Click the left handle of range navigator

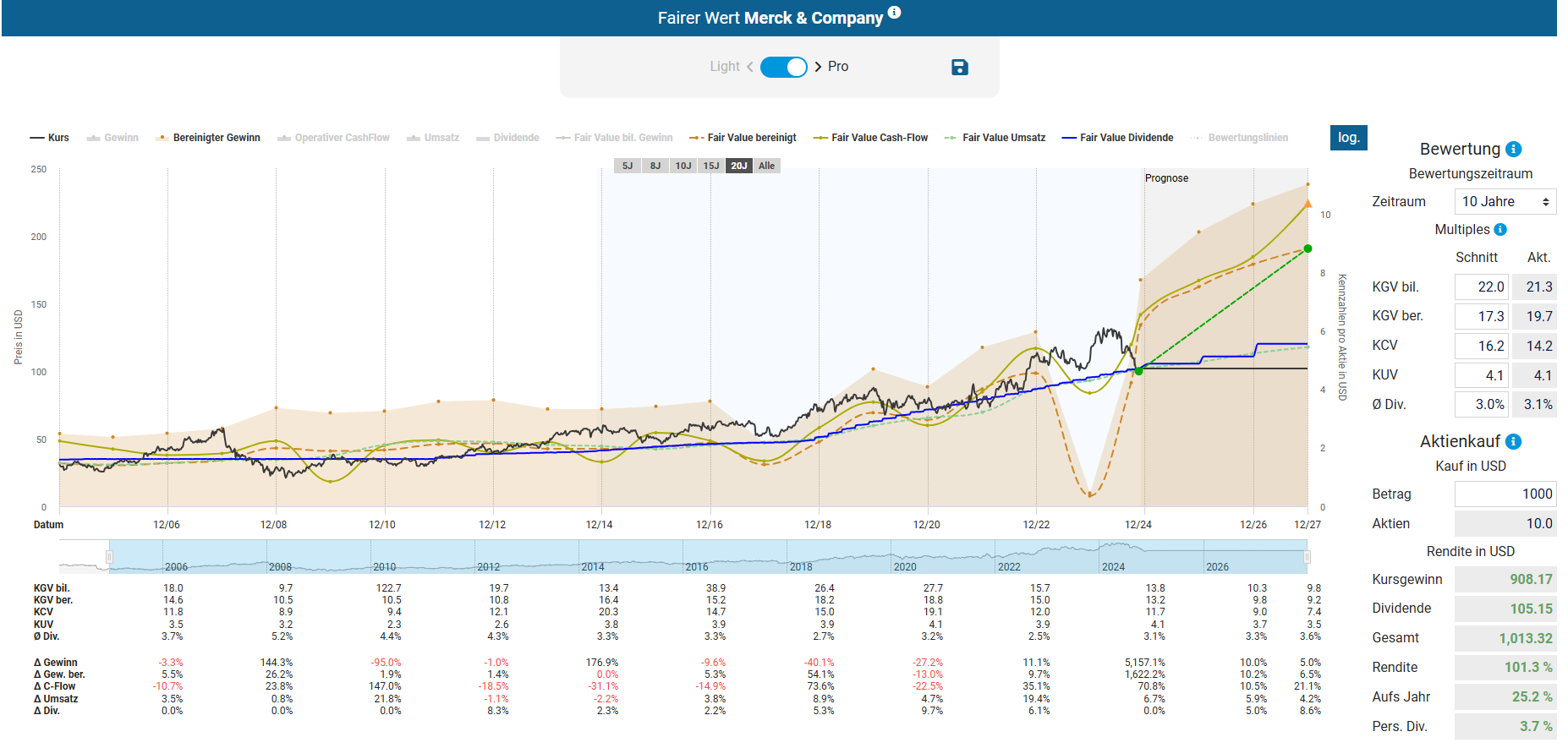109,557
